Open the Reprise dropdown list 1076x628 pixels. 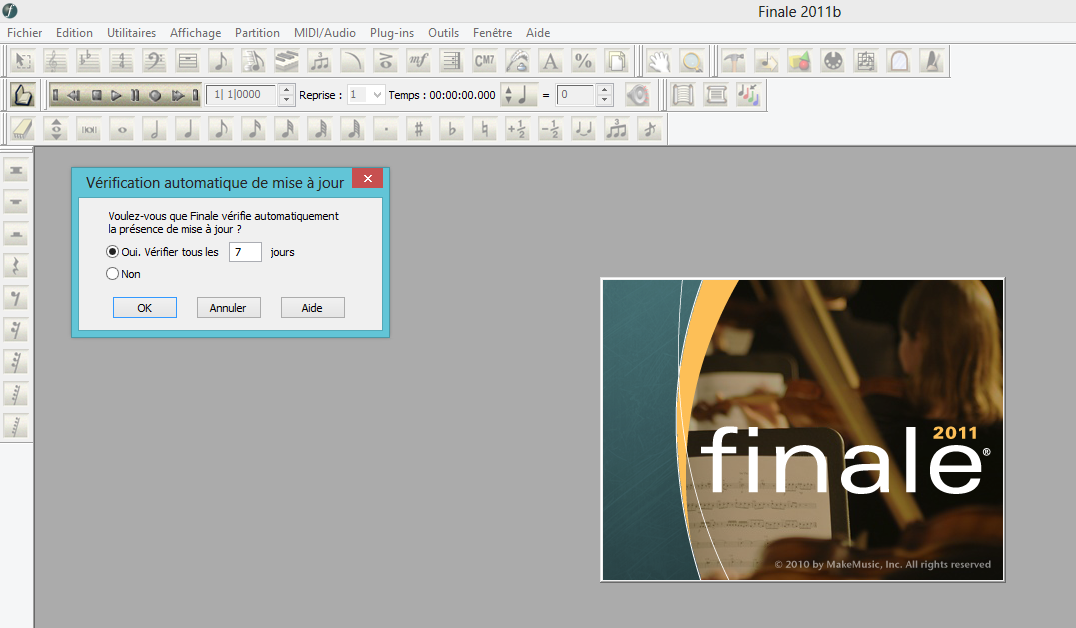376,95
